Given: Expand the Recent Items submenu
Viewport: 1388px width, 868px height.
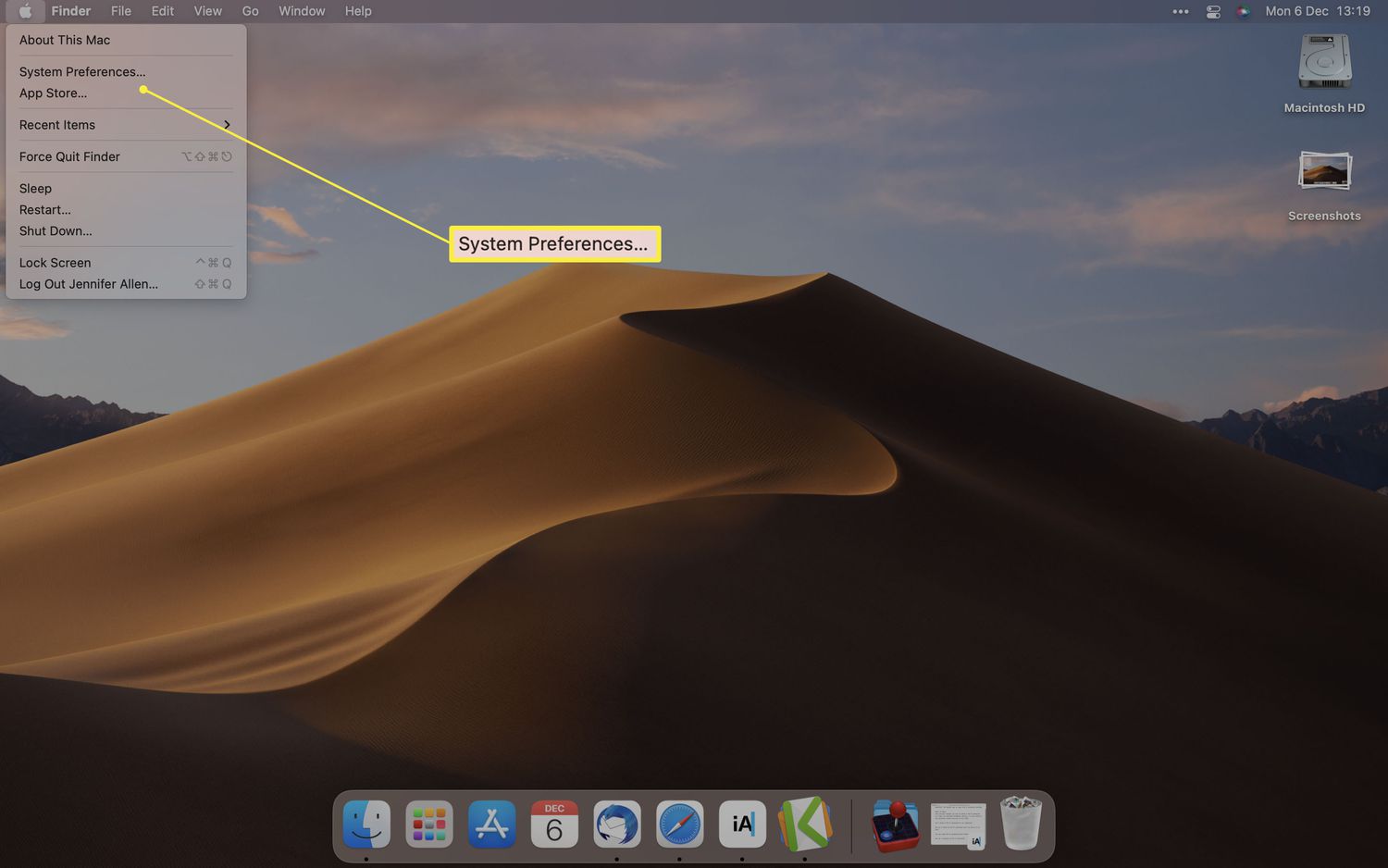Looking at the screenshot, I should (x=125, y=125).
